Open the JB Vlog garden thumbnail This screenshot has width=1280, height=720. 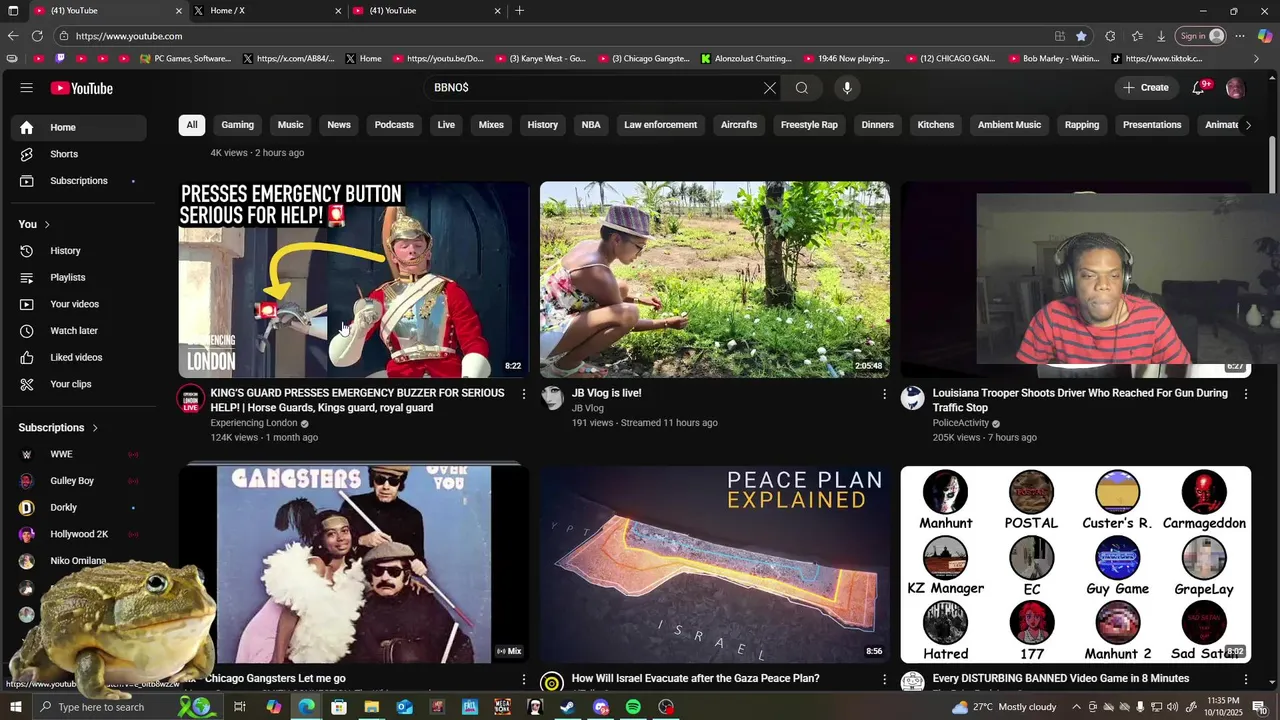click(x=715, y=280)
